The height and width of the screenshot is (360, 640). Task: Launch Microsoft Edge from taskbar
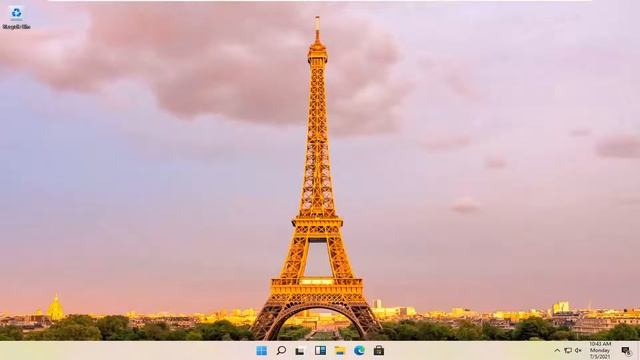[359, 351]
